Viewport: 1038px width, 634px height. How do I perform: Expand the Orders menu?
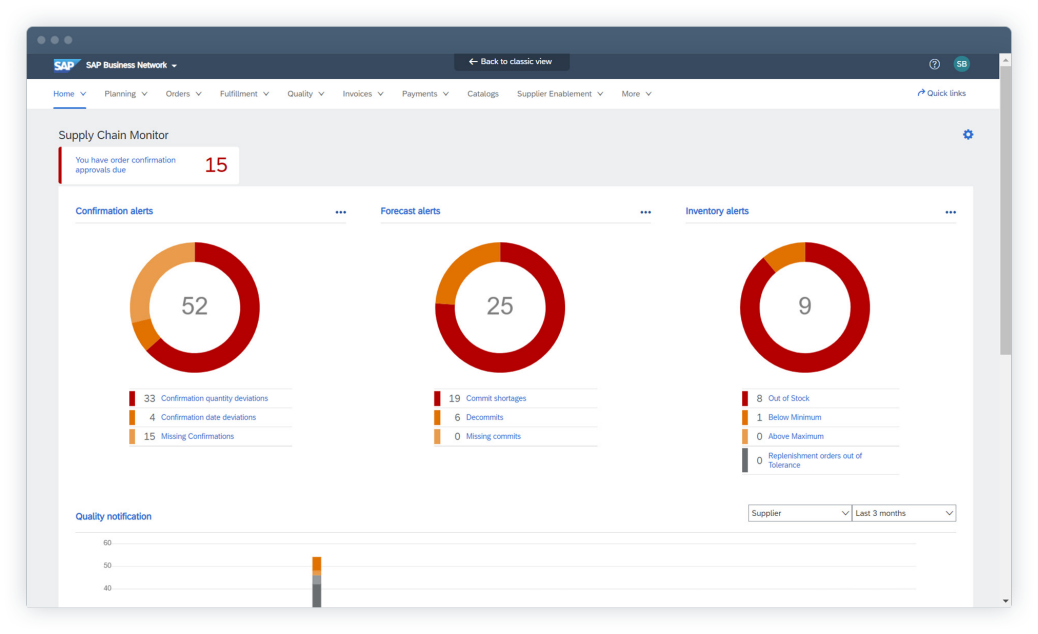[183, 94]
